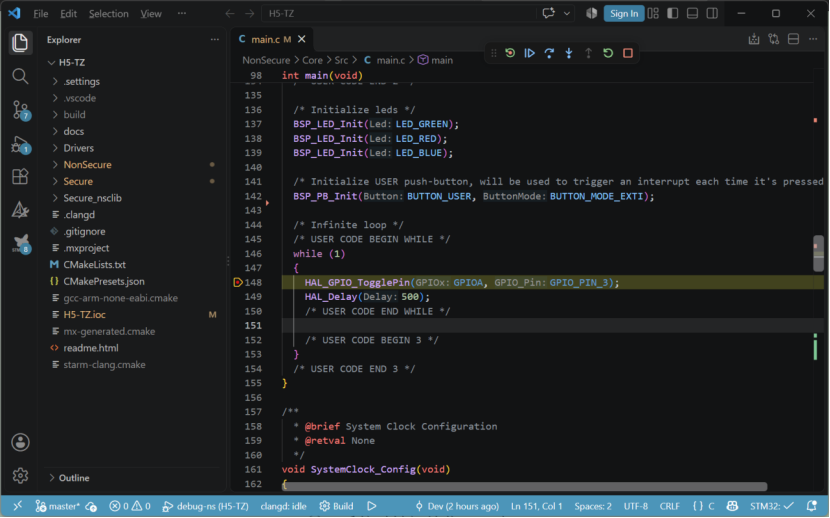Image resolution: width=830 pixels, height=518 pixels.
Task: Open the Search view in activity bar
Action: click(20, 76)
